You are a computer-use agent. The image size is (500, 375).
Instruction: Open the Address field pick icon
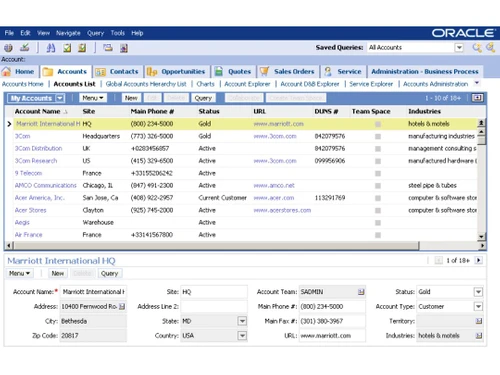[122, 306]
